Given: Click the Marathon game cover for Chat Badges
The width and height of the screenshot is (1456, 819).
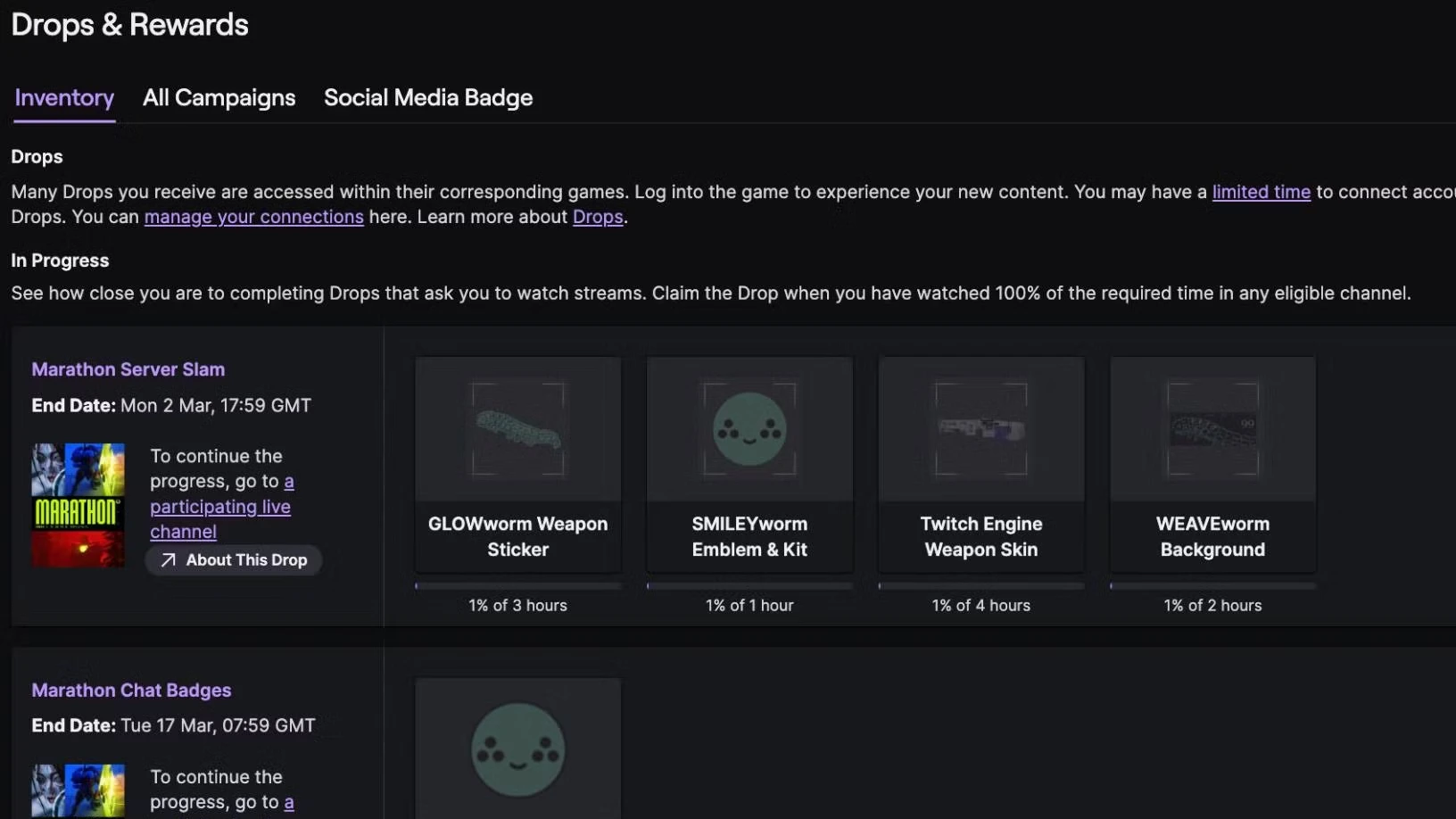Looking at the screenshot, I should pyautogui.click(x=79, y=791).
